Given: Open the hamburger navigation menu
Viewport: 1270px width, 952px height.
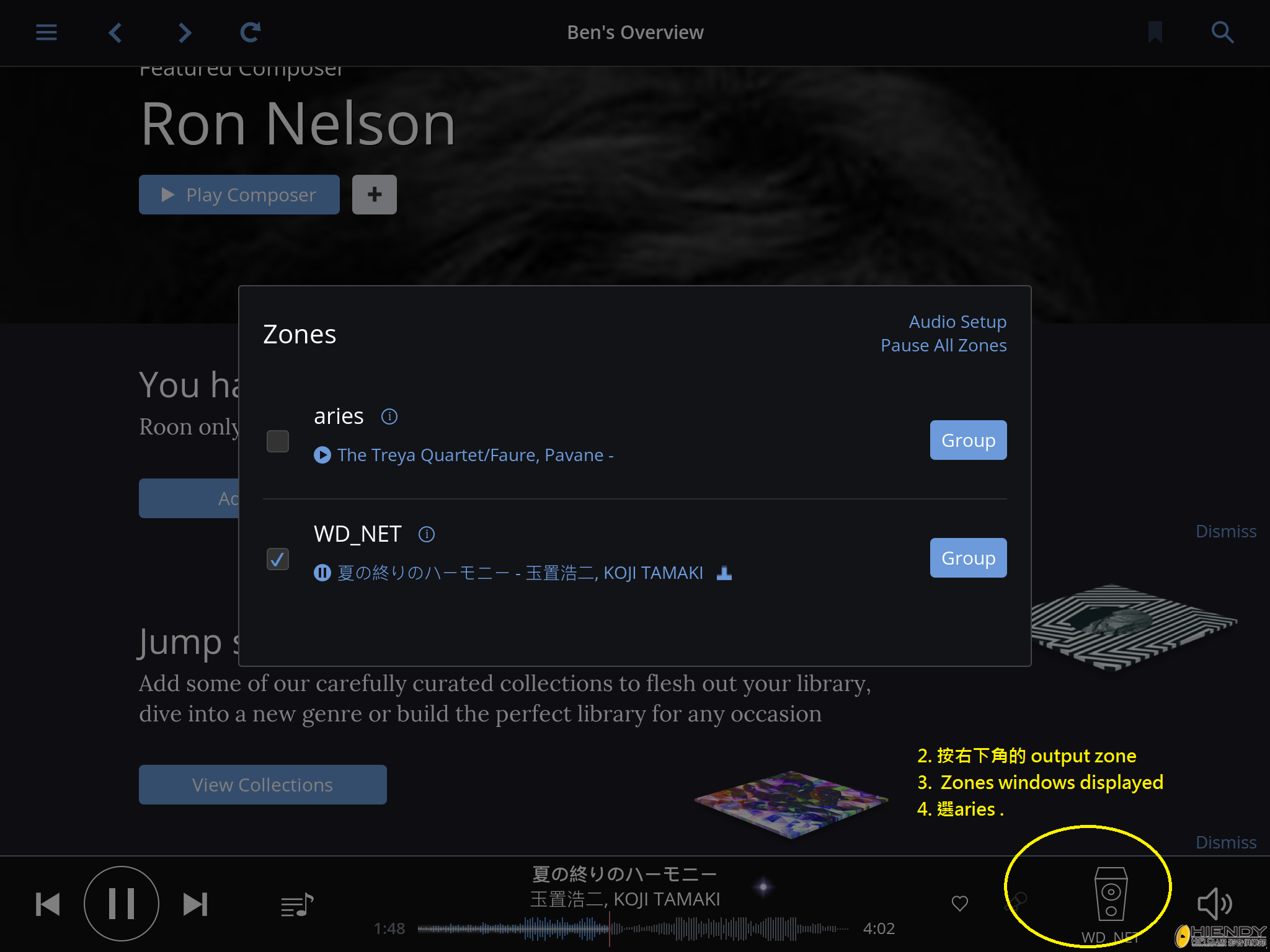Looking at the screenshot, I should point(47,32).
